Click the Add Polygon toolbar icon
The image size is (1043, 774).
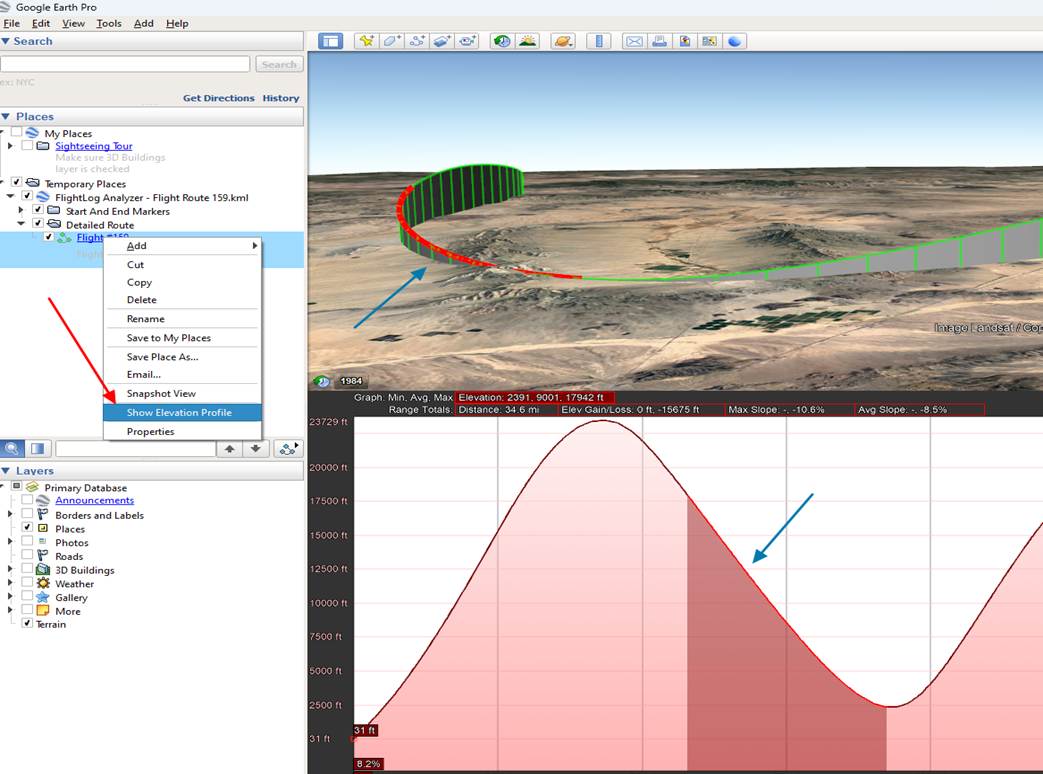391,41
